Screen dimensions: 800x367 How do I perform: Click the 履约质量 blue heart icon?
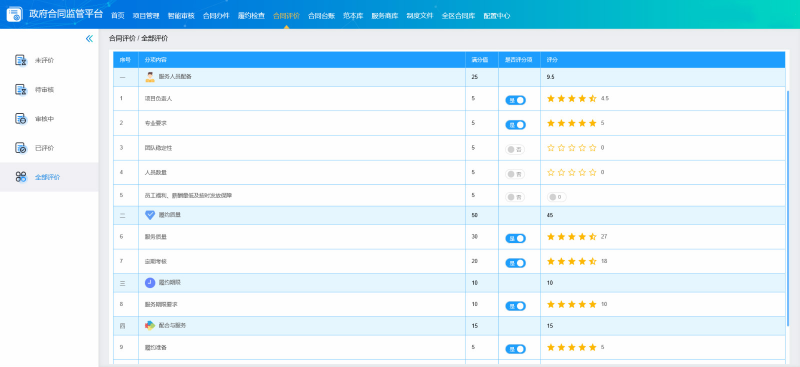point(150,215)
